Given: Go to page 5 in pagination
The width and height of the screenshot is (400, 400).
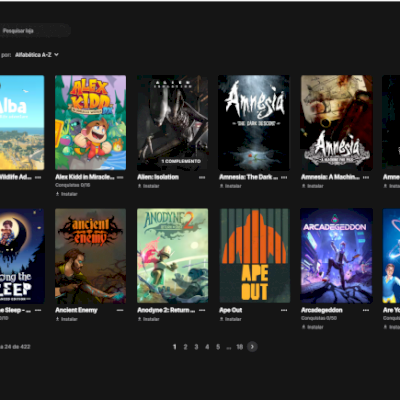Looking at the screenshot, I should click(x=218, y=347).
